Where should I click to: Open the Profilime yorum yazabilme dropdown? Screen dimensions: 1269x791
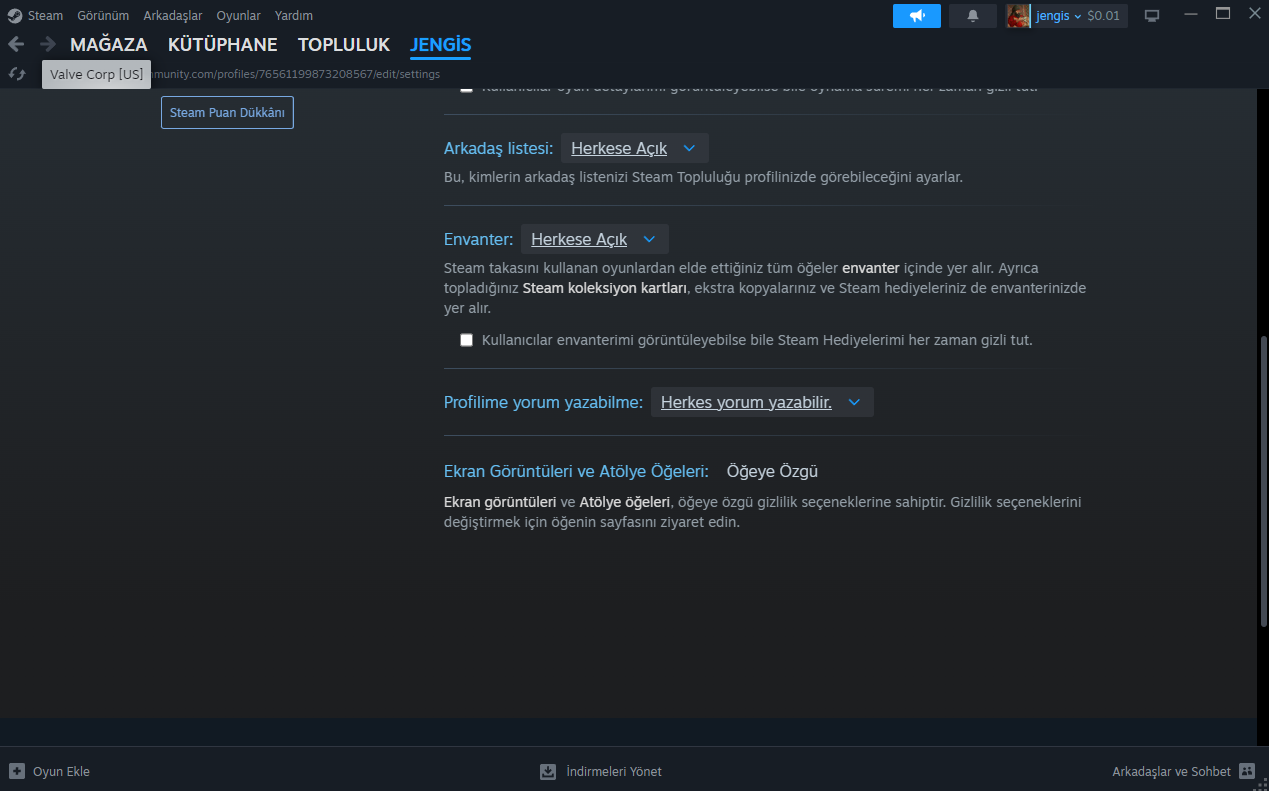(x=762, y=402)
